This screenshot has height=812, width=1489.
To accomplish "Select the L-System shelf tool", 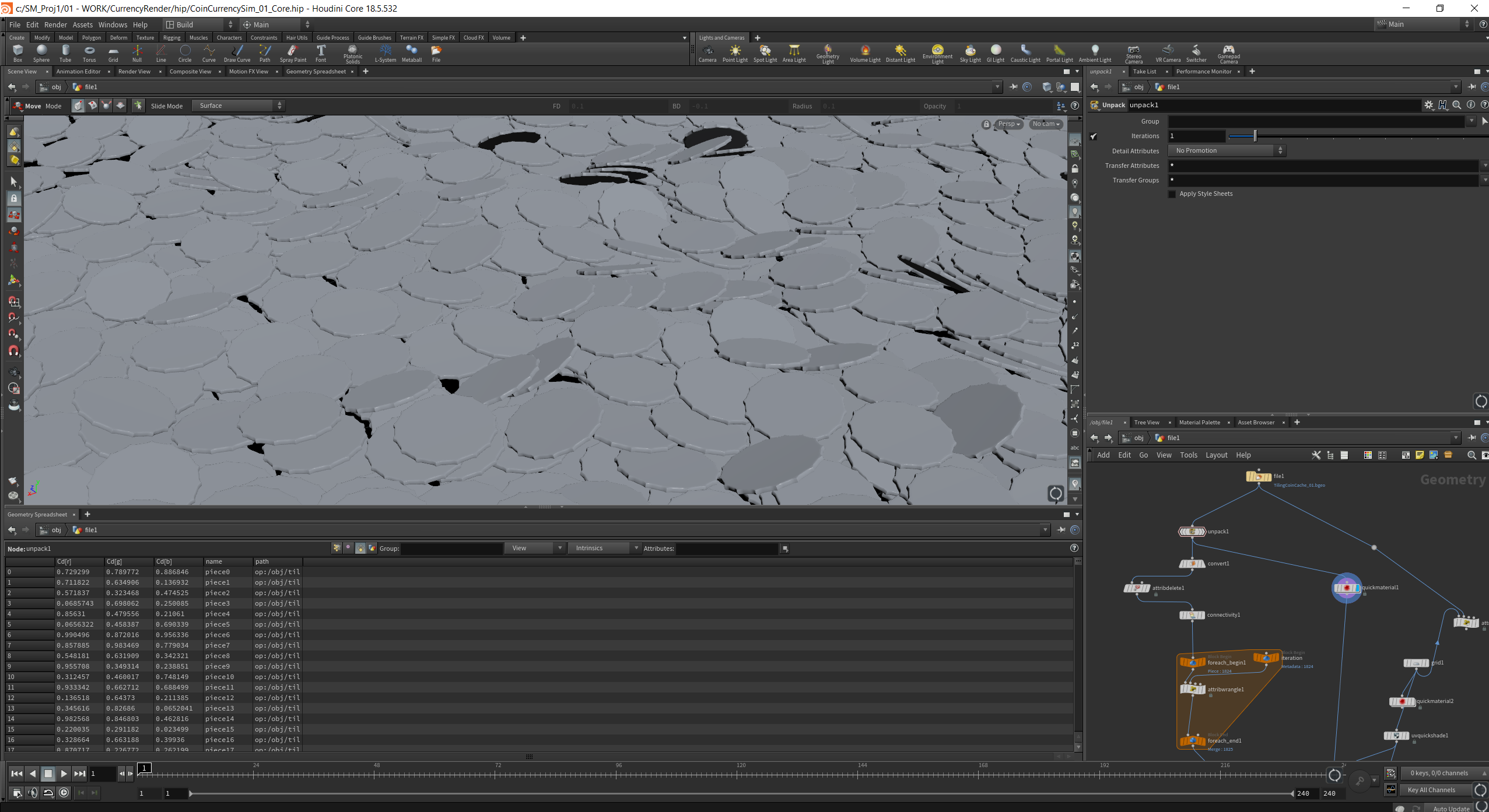I will (x=385, y=53).
